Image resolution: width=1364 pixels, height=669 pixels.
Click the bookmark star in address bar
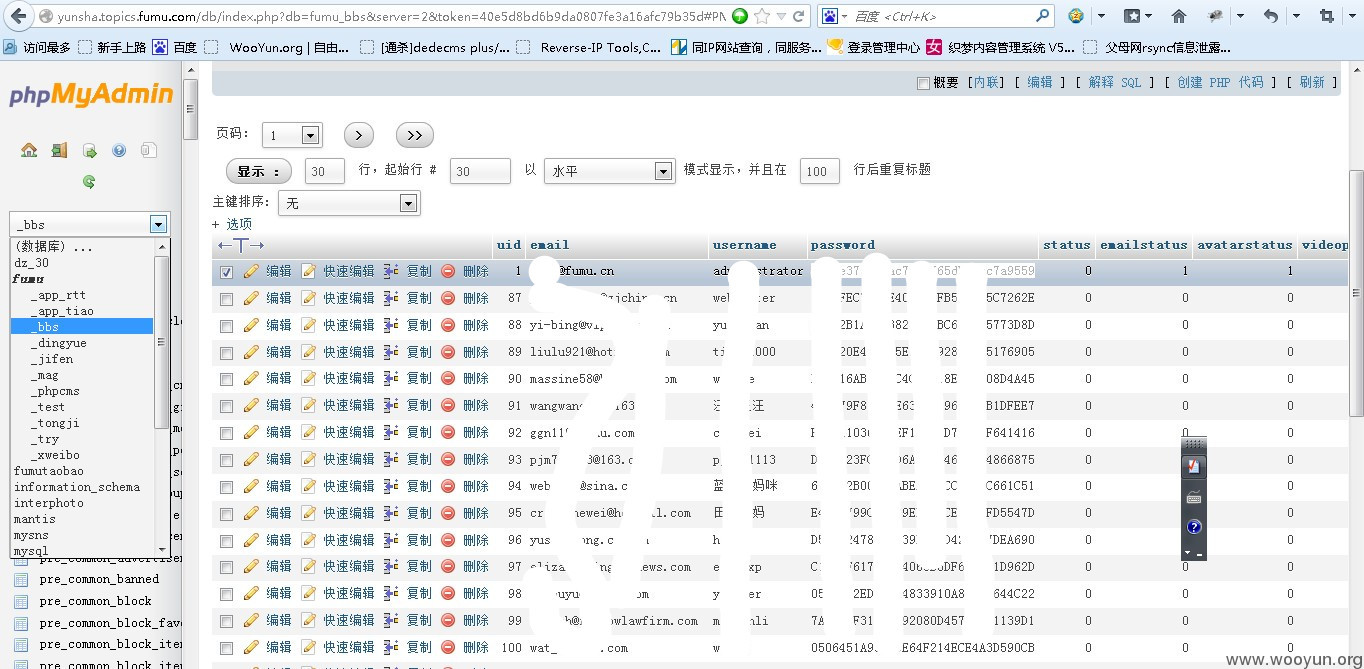(763, 16)
